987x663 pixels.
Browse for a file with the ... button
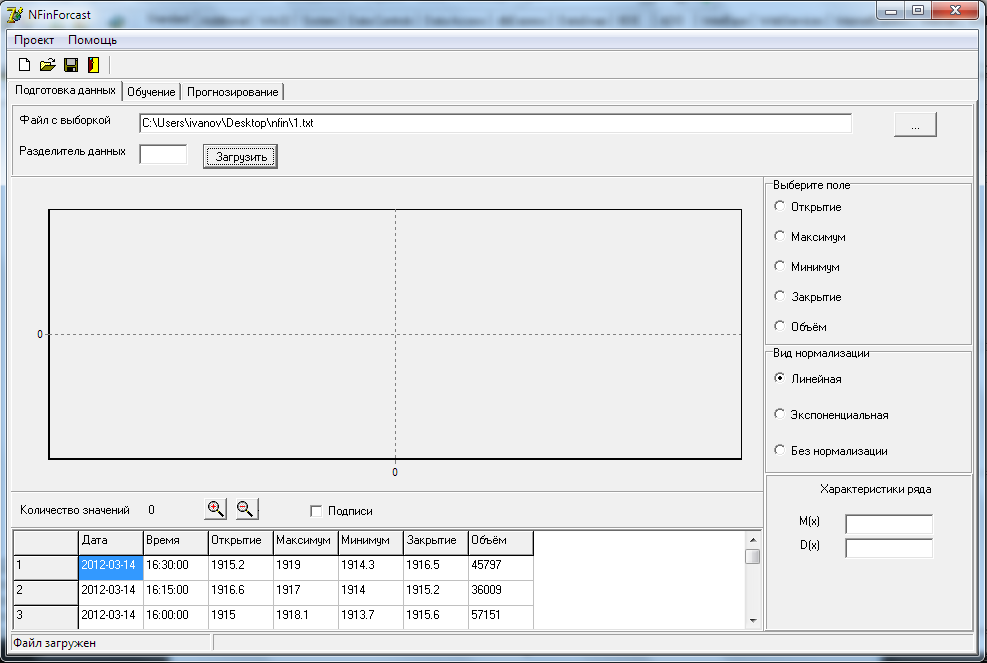[915, 124]
